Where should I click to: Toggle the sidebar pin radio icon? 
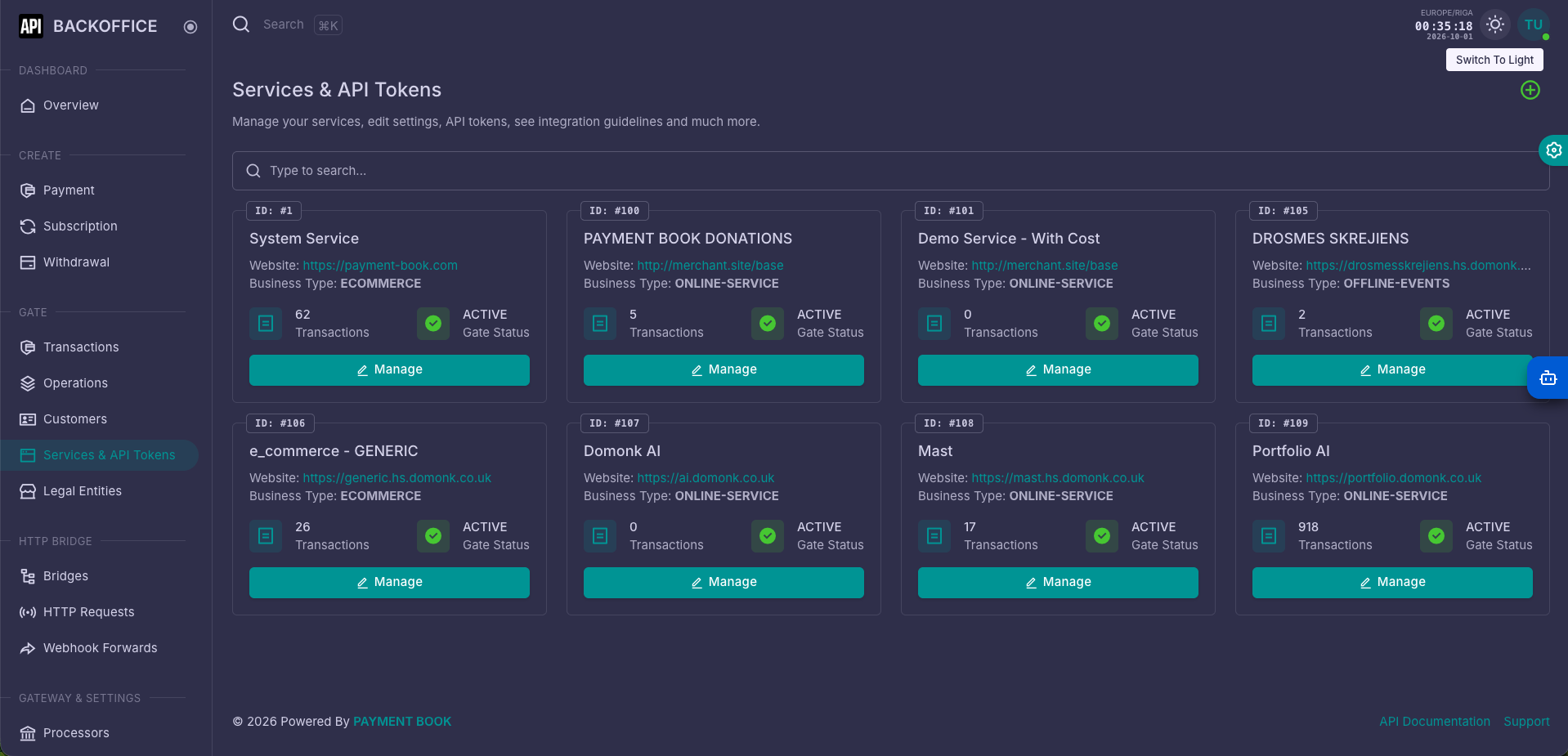[190, 27]
